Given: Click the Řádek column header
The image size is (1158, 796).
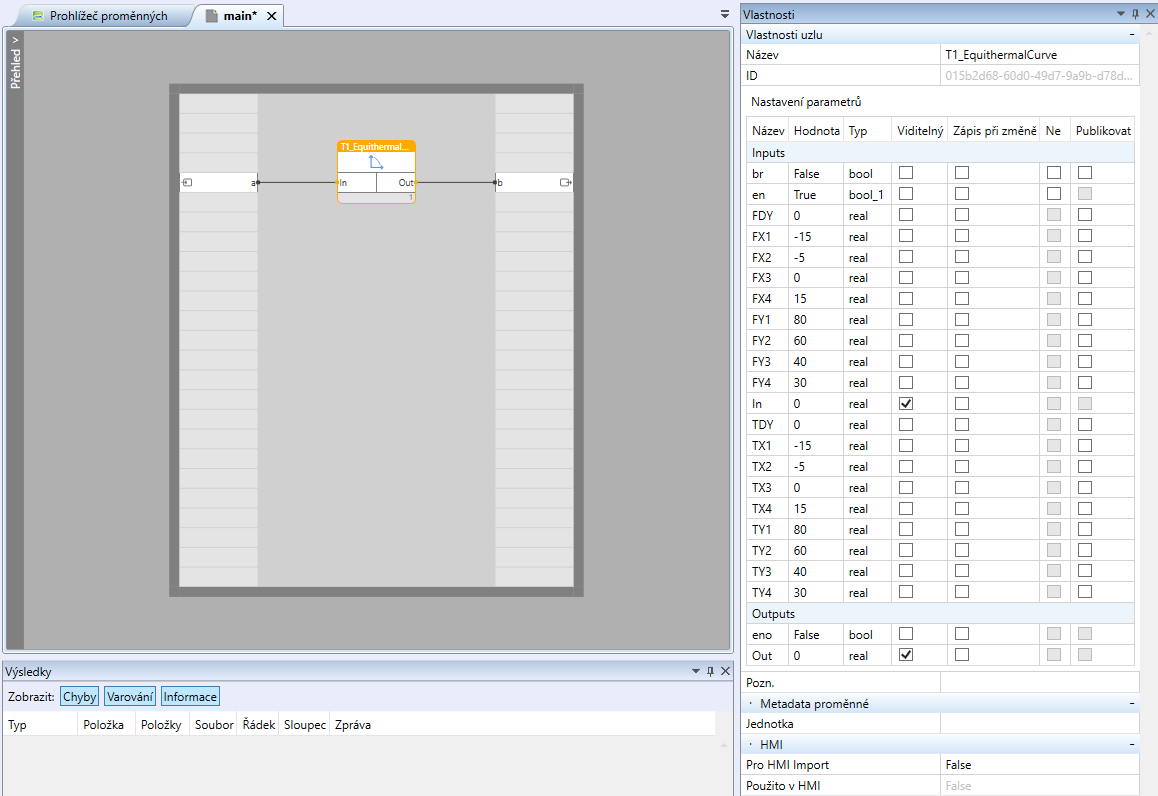Looking at the screenshot, I should click(x=258, y=725).
